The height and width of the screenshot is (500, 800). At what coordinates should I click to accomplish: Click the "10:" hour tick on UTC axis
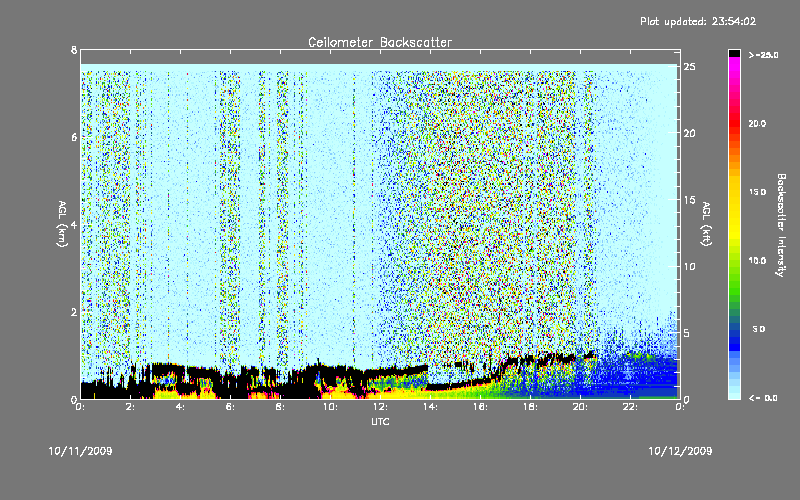pyautogui.click(x=330, y=407)
